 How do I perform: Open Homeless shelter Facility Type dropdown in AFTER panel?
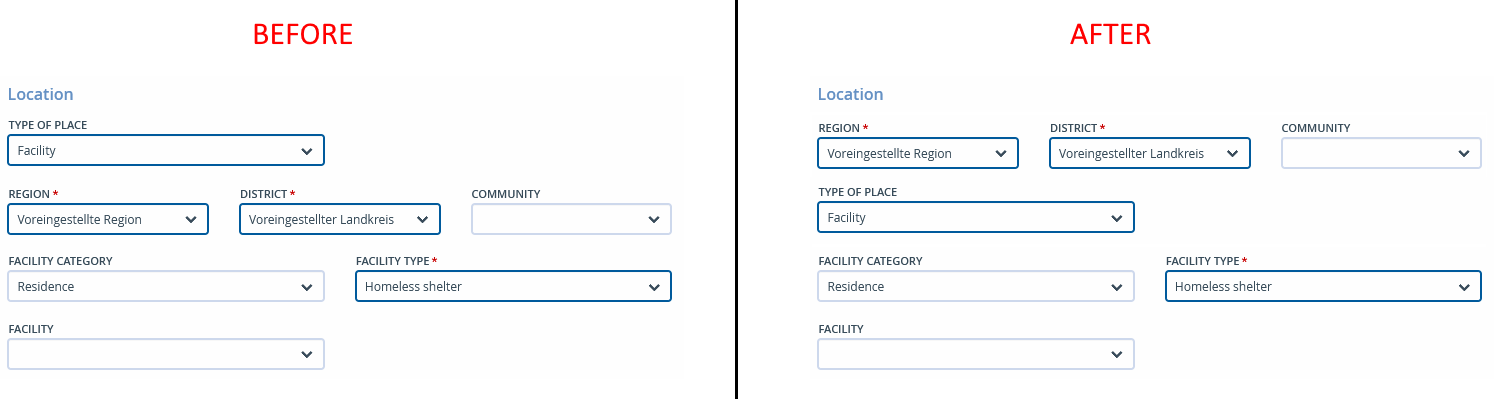(x=1323, y=286)
